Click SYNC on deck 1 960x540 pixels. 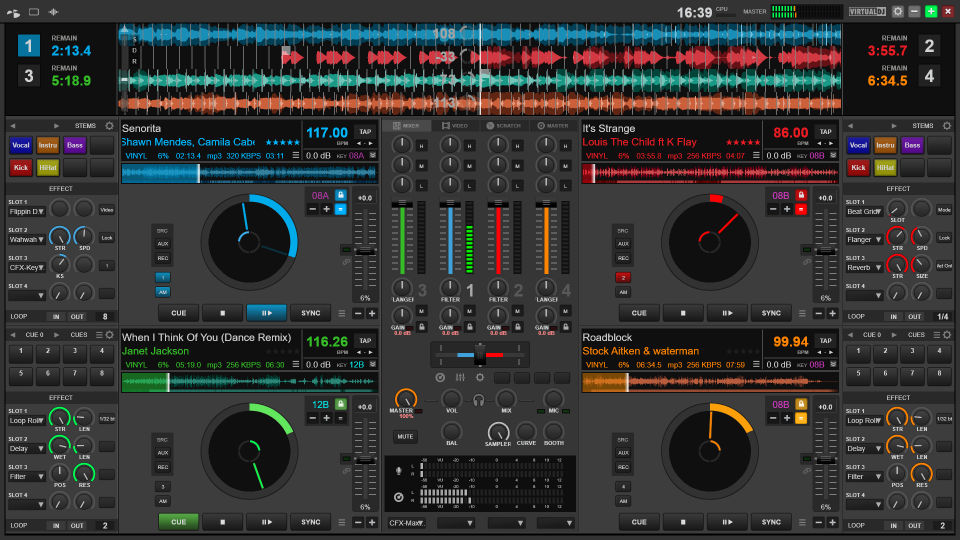pyautogui.click(x=310, y=313)
